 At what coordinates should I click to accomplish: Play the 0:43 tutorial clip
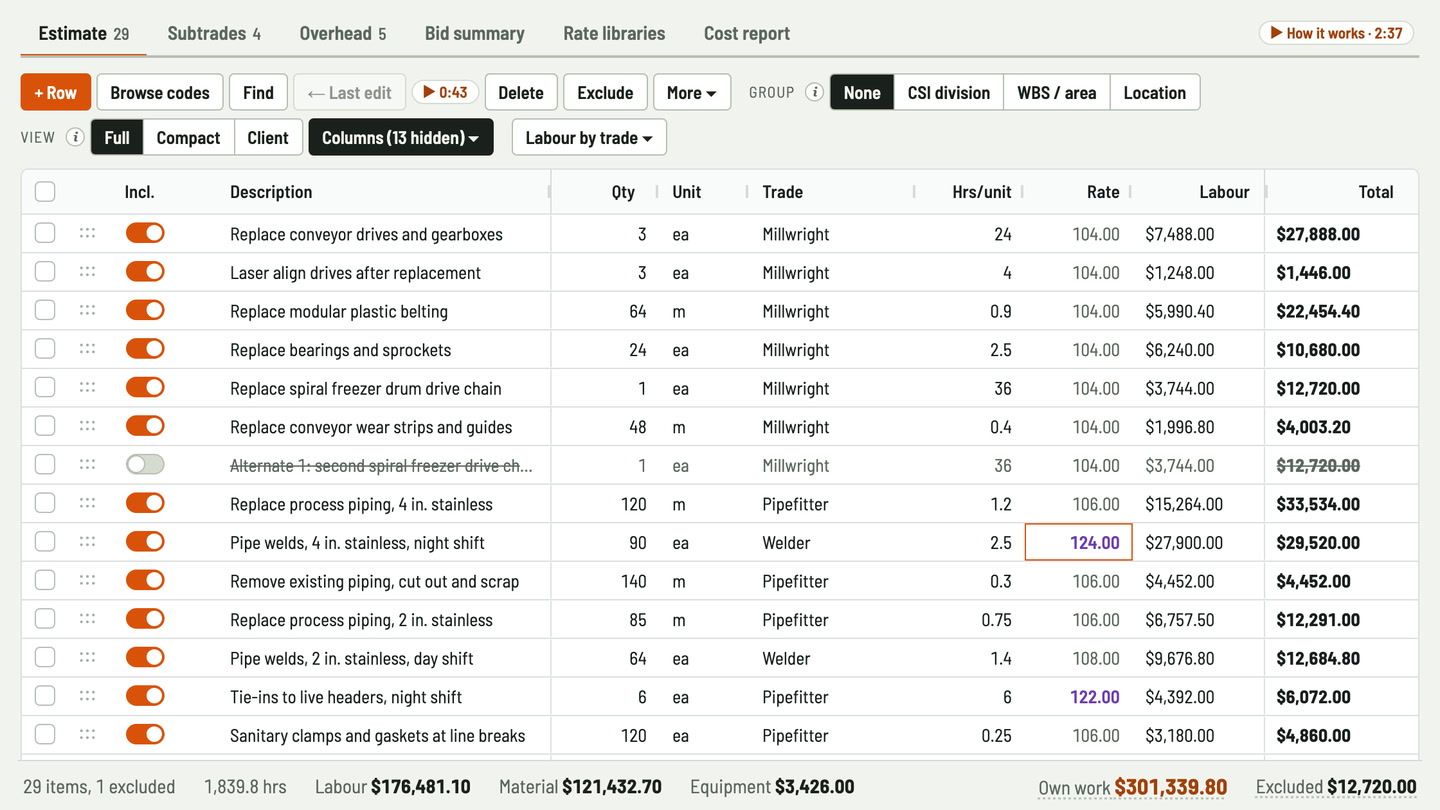tap(446, 93)
